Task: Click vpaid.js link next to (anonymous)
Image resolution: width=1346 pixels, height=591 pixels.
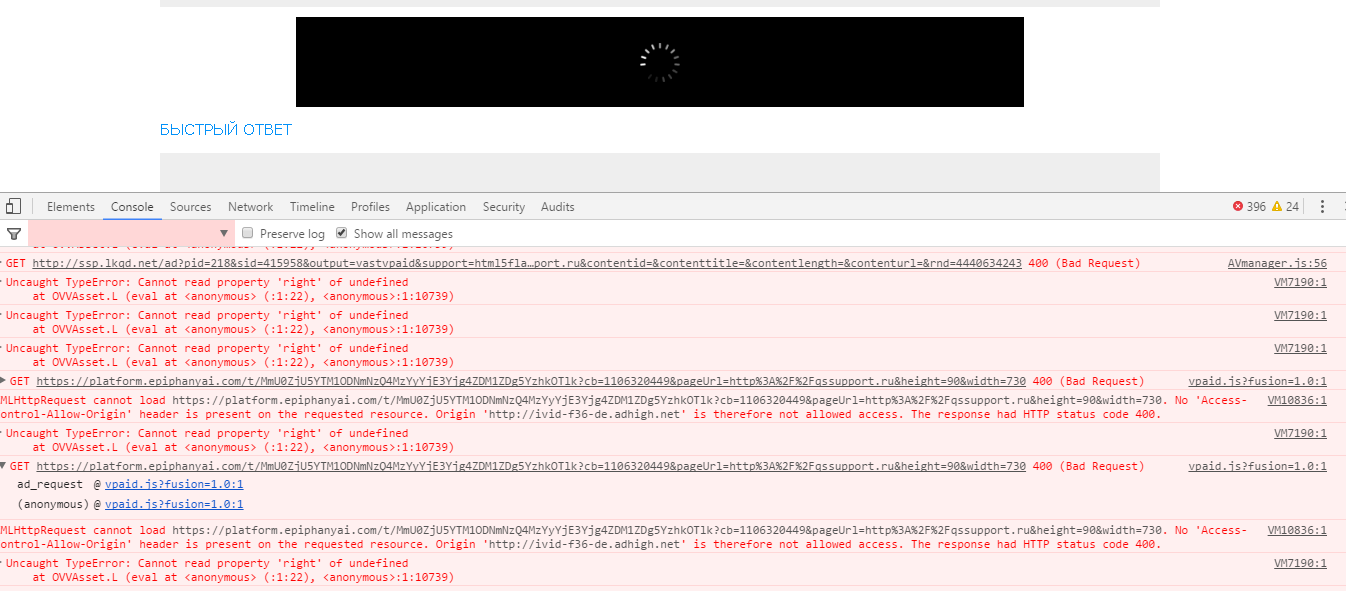Action: click(174, 504)
